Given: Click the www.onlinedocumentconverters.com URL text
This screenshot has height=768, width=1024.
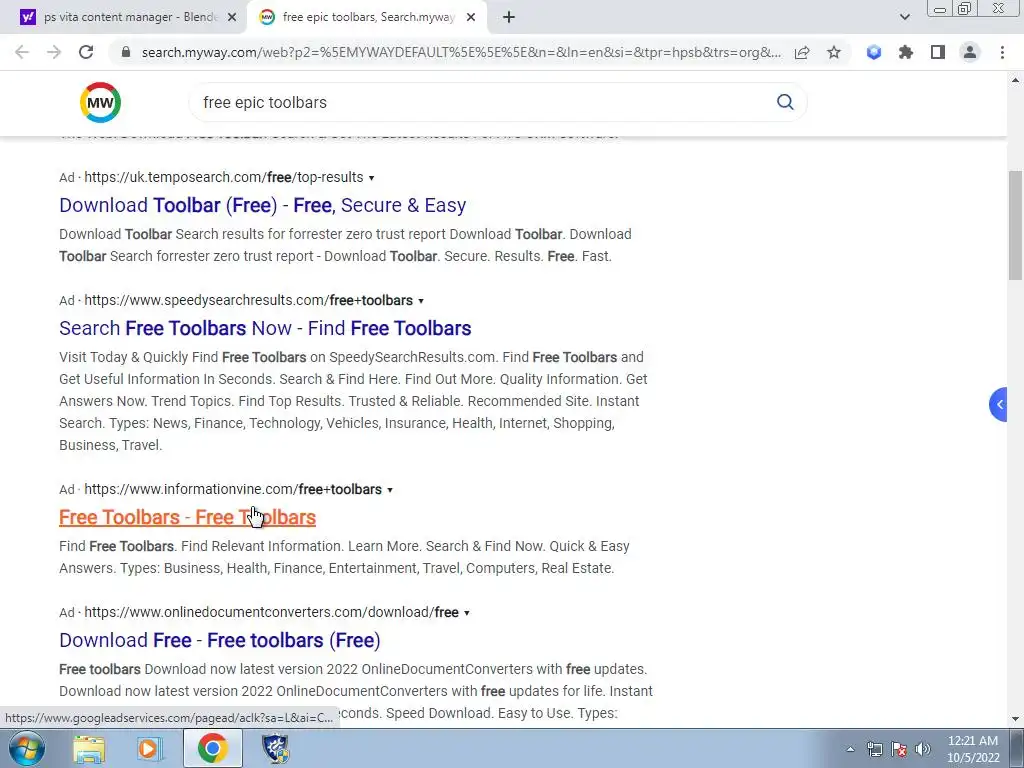Looking at the screenshot, I should tap(272, 612).
